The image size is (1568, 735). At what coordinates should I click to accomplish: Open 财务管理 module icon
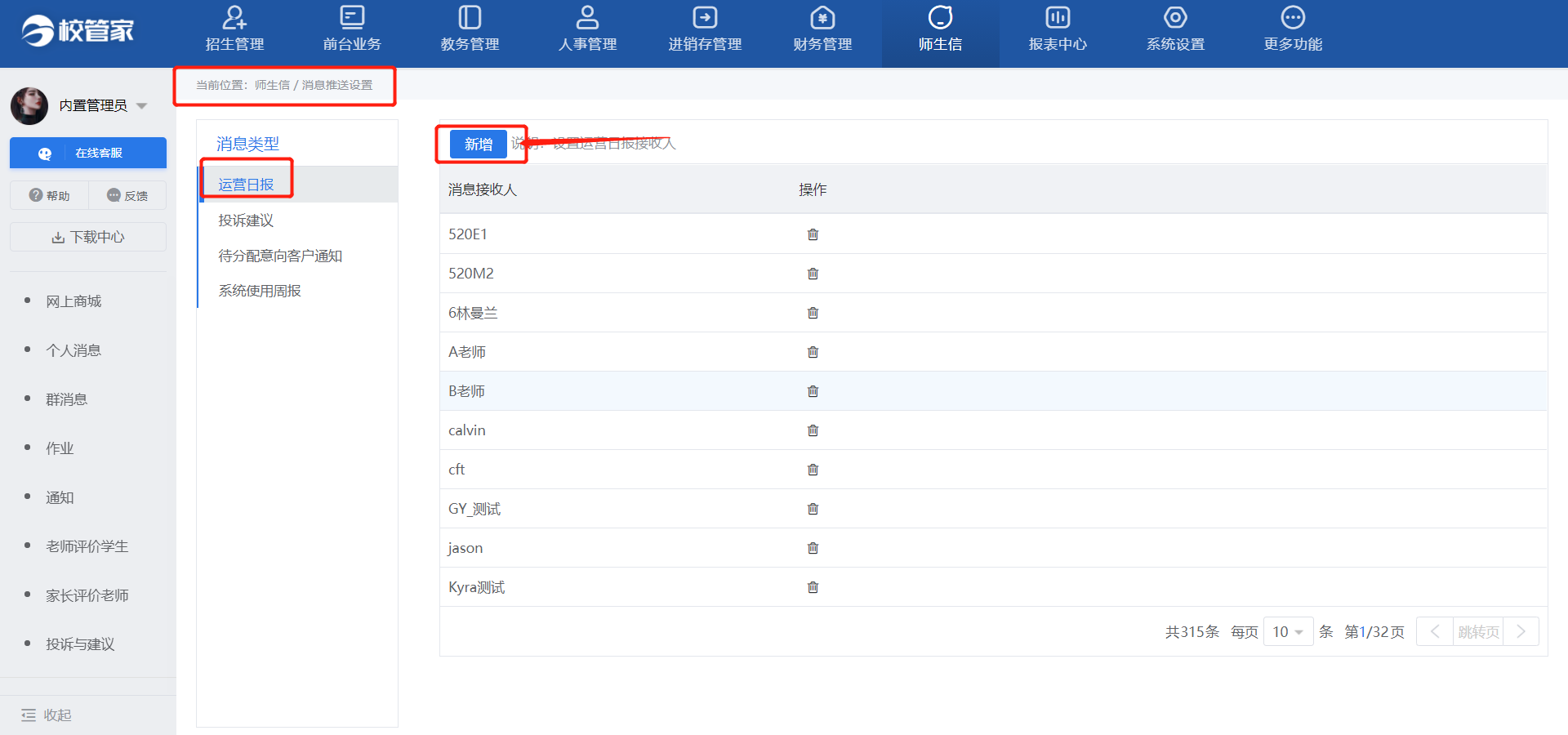[x=822, y=17]
